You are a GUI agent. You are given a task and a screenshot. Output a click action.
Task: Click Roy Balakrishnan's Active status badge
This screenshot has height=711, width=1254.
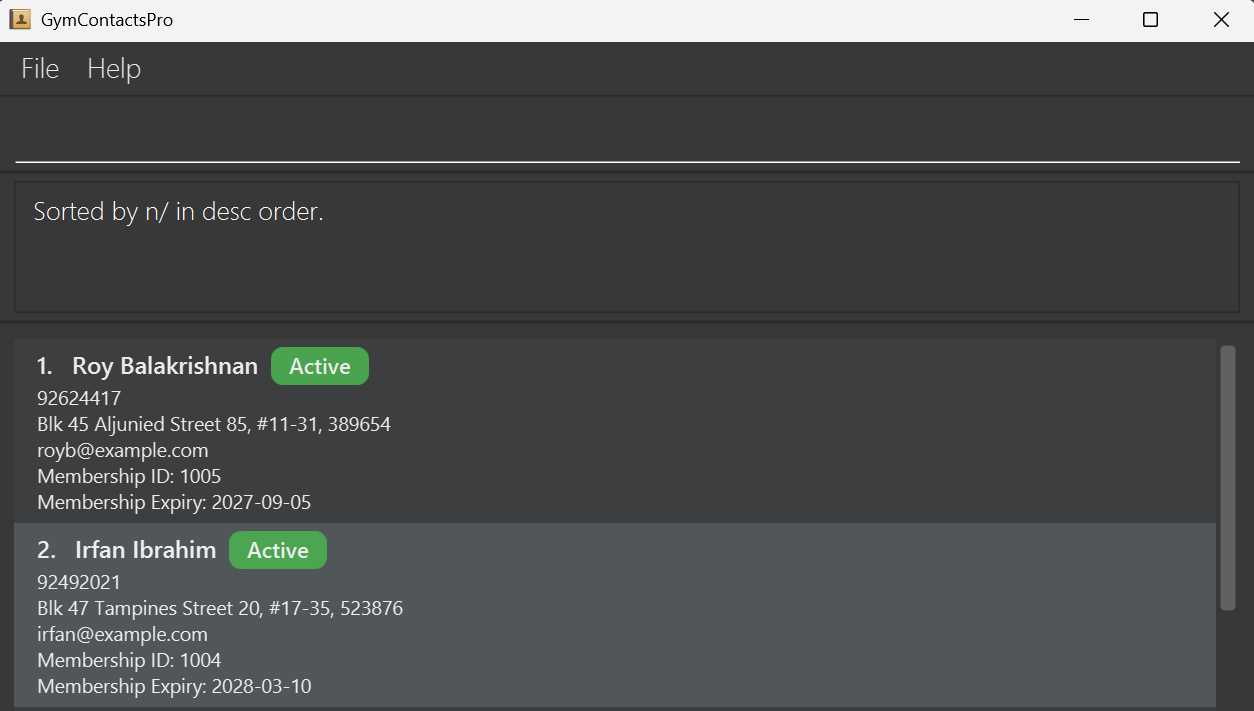tap(320, 367)
